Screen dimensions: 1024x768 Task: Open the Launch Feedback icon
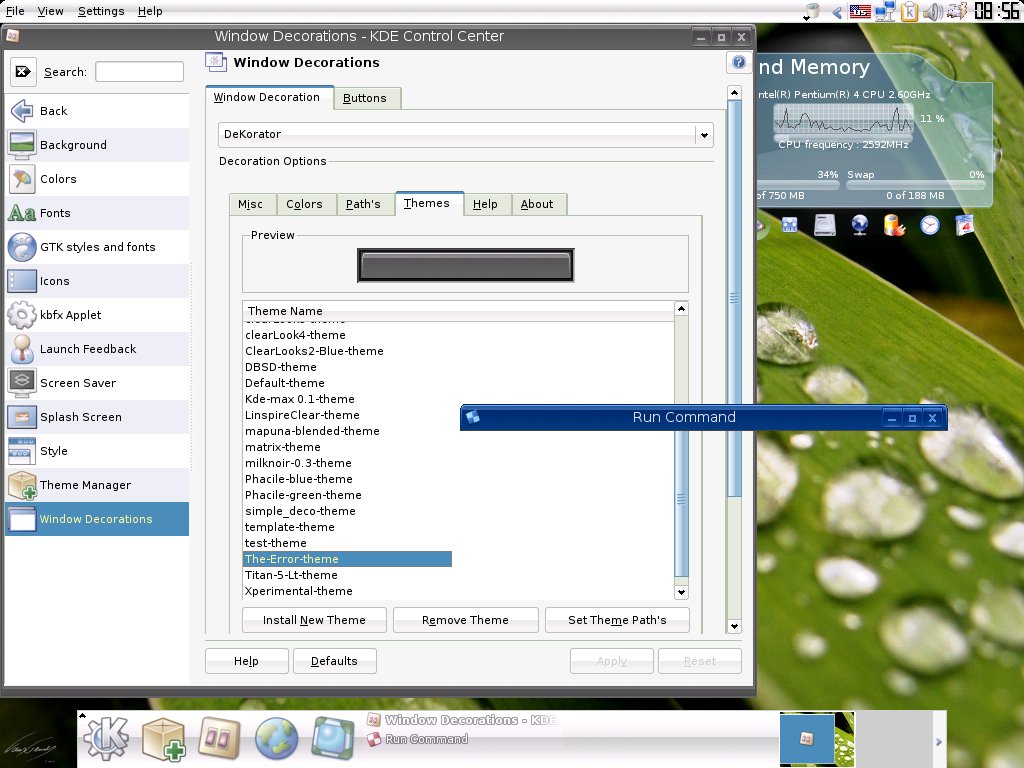click(x=22, y=349)
